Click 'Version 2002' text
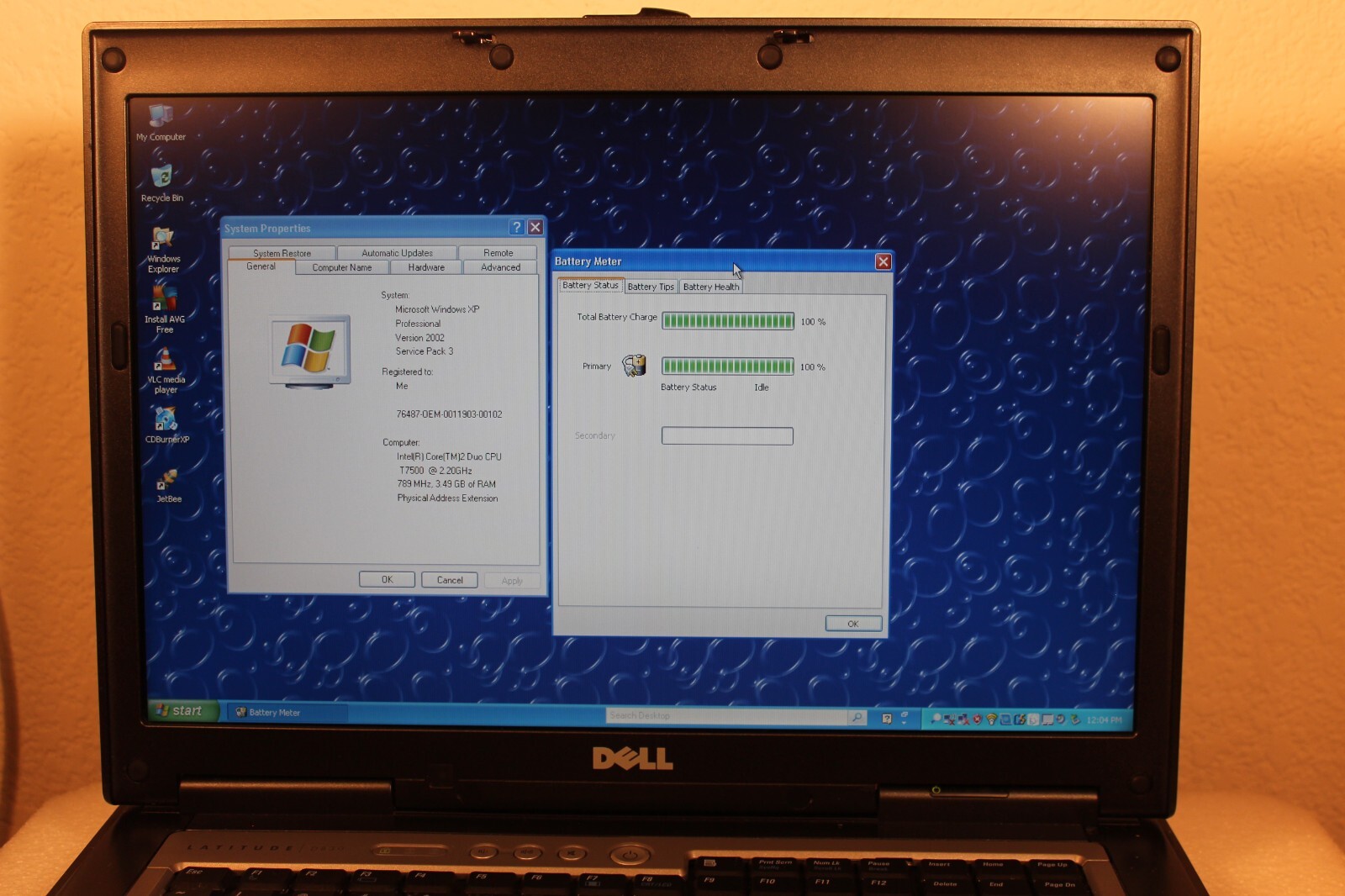This screenshot has width=1345, height=896. click(419, 338)
